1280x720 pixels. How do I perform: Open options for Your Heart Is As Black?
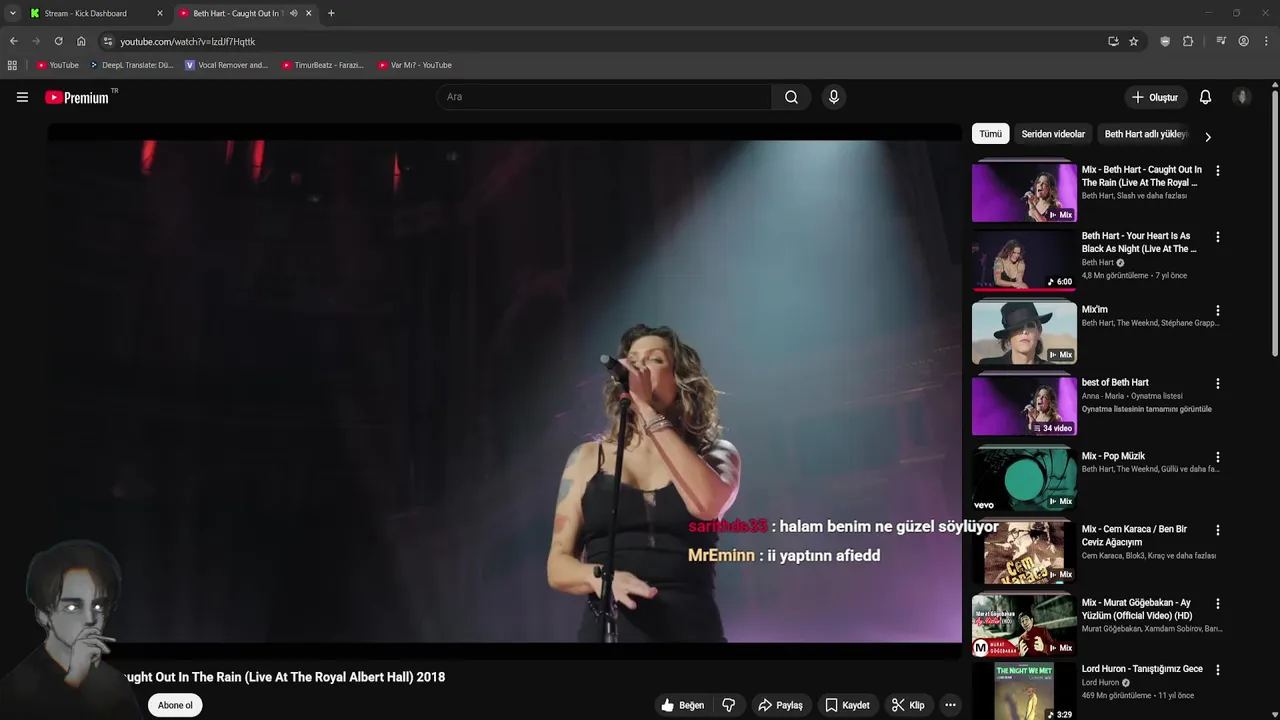click(1217, 237)
